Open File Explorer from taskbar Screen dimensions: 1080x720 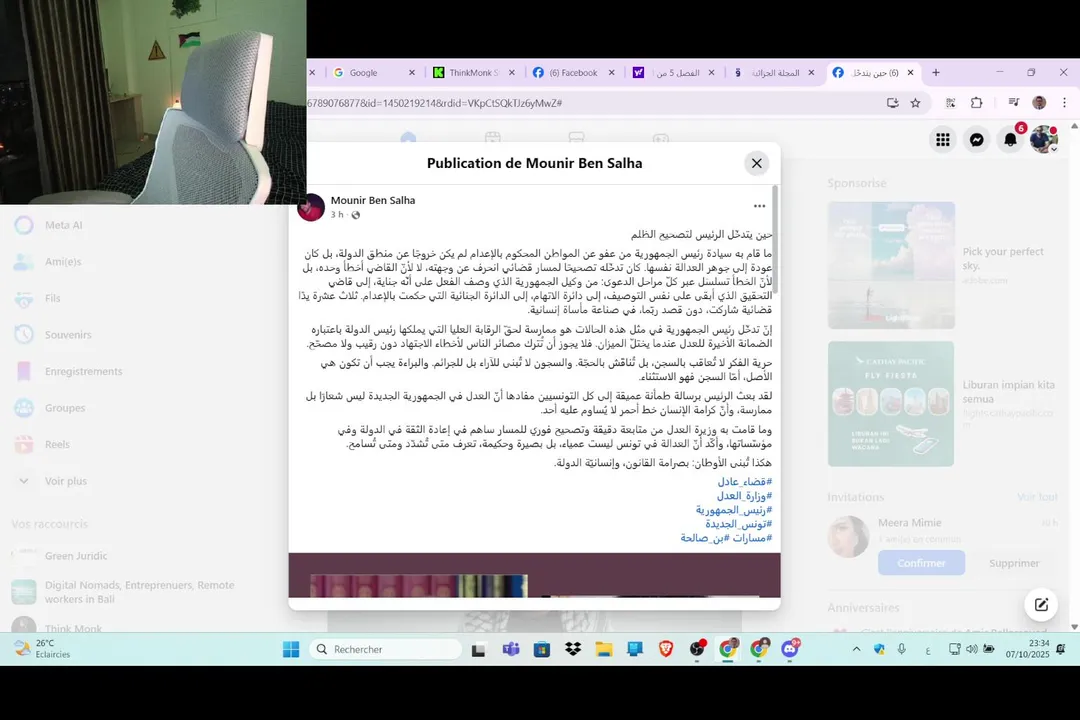(604, 649)
